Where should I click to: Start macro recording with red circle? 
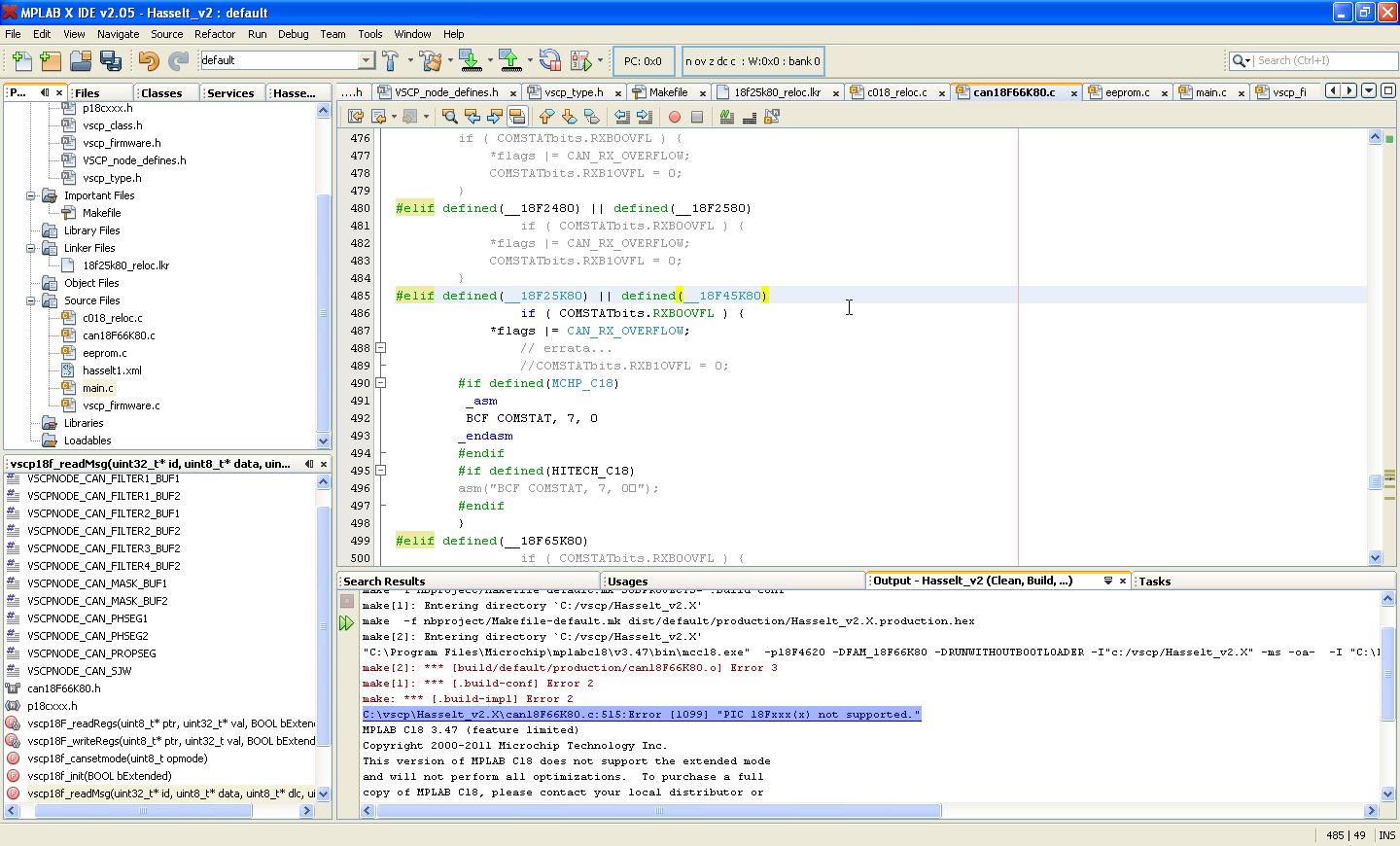coord(675,117)
